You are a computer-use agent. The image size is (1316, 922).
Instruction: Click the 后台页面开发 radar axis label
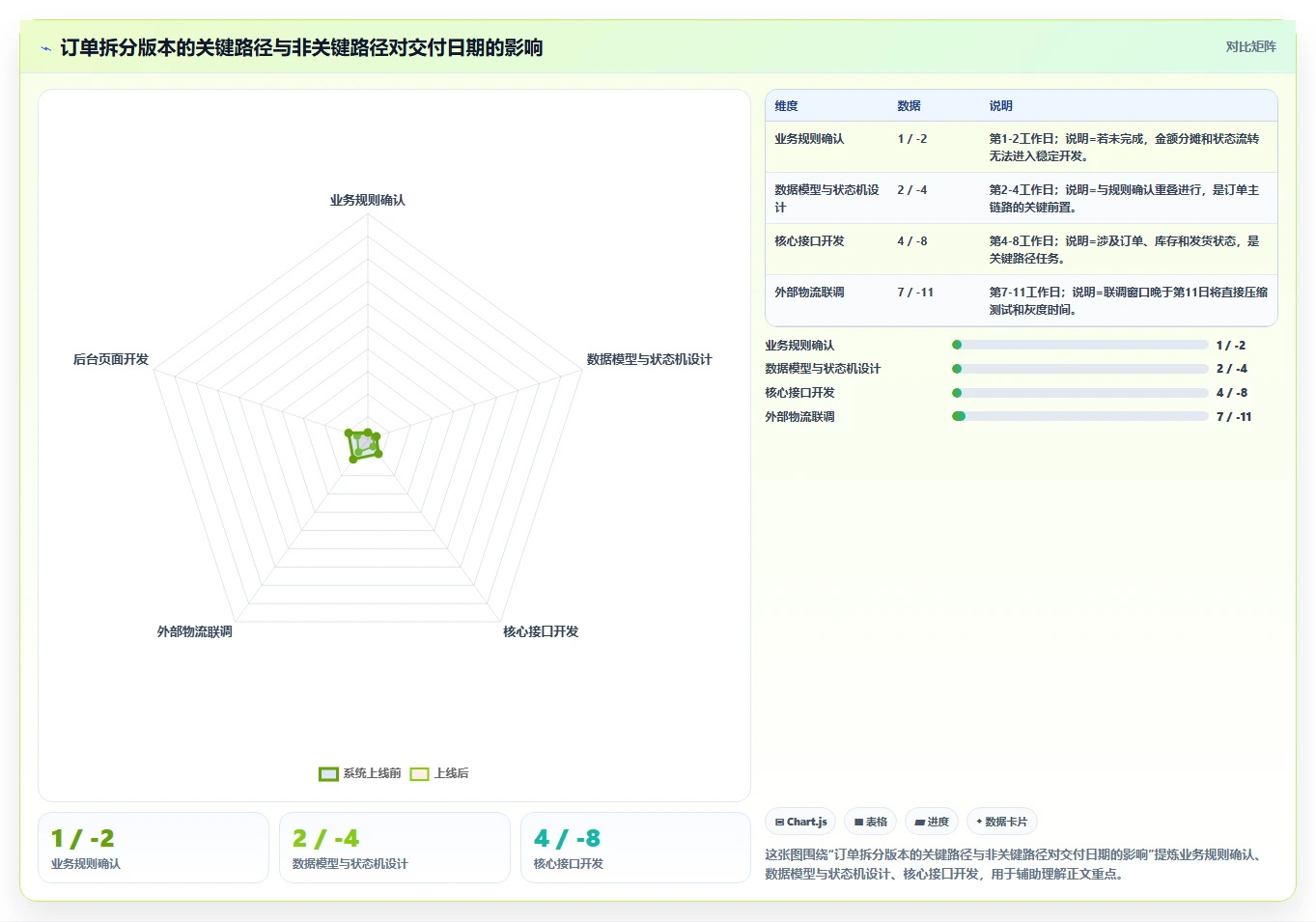point(111,359)
